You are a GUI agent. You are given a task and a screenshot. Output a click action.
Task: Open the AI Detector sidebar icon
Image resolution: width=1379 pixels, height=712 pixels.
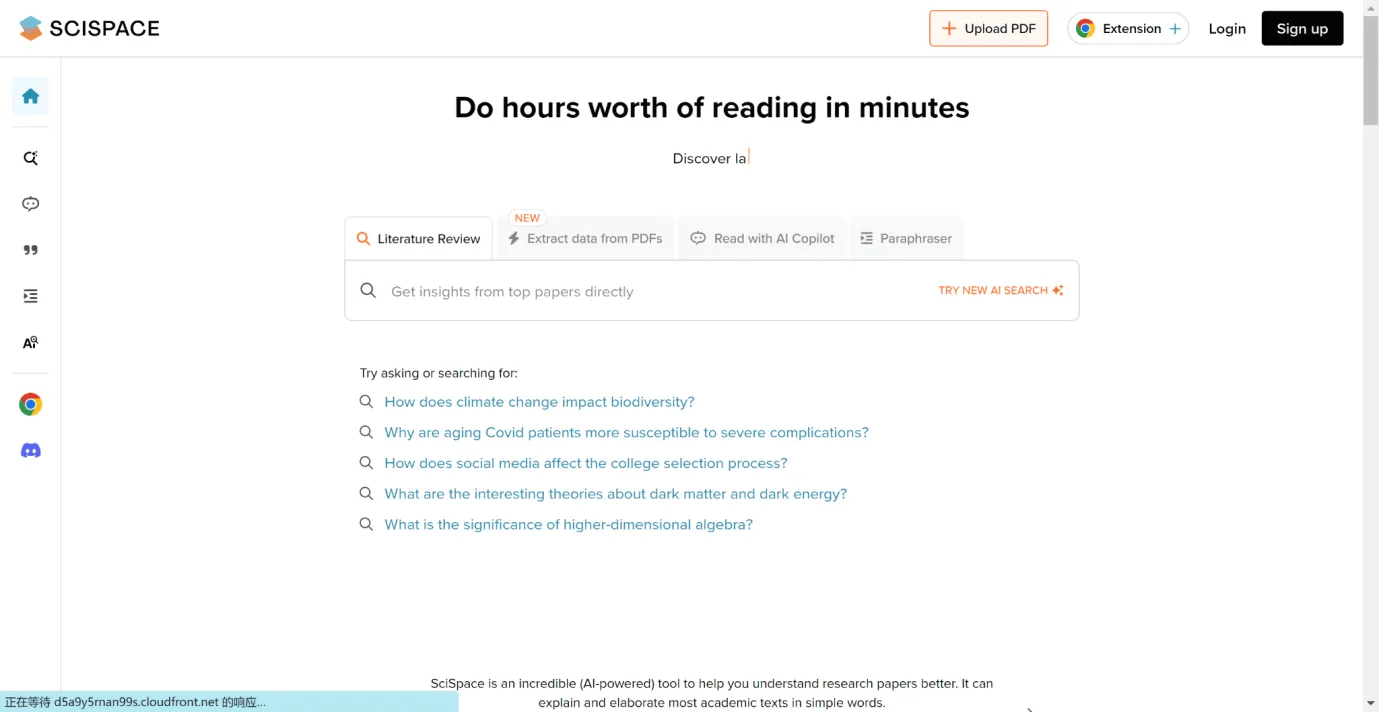pyautogui.click(x=30, y=342)
